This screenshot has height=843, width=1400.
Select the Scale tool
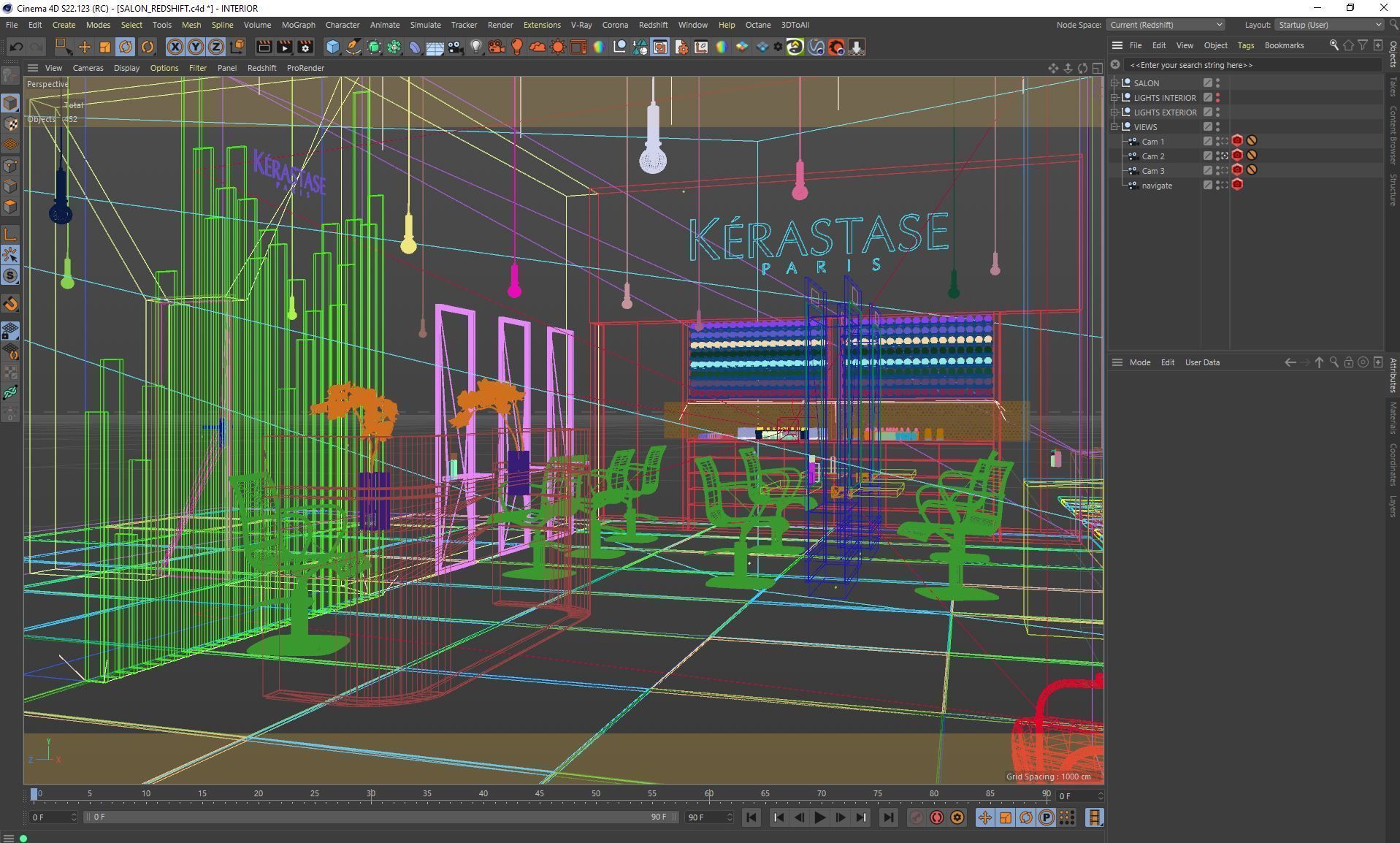tap(104, 47)
